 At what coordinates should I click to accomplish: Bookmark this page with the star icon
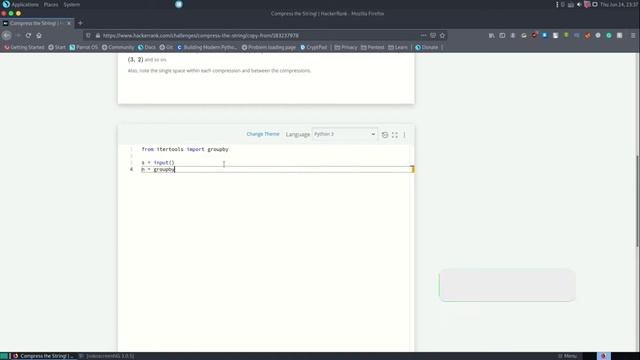(x=442, y=36)
